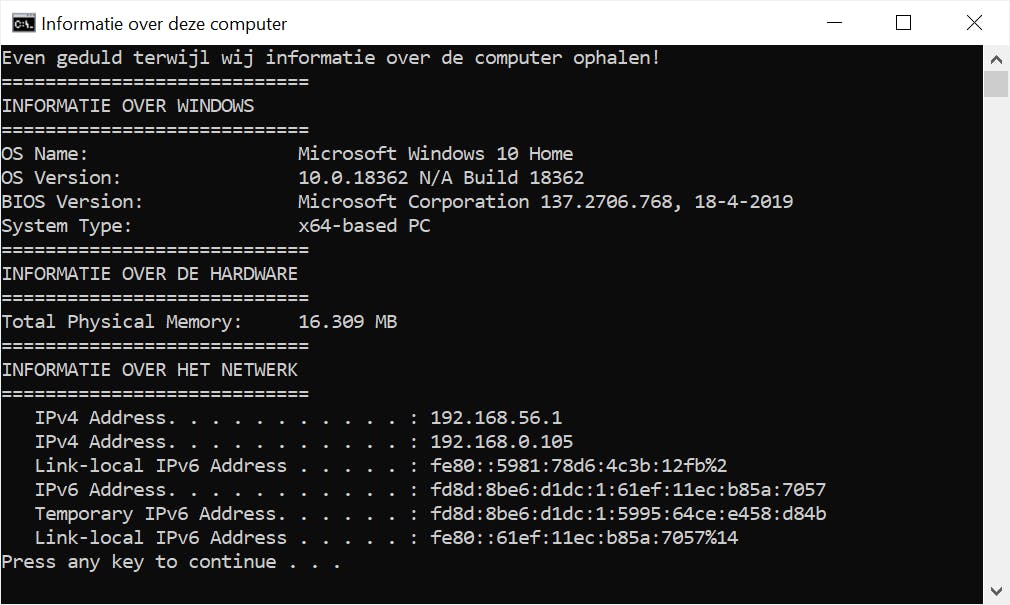1010x605 pixels.
Task: Click the 'INFORMATIE OVER WINDOWS' heading
Action: pyautogui.click(x=128, y=106)
